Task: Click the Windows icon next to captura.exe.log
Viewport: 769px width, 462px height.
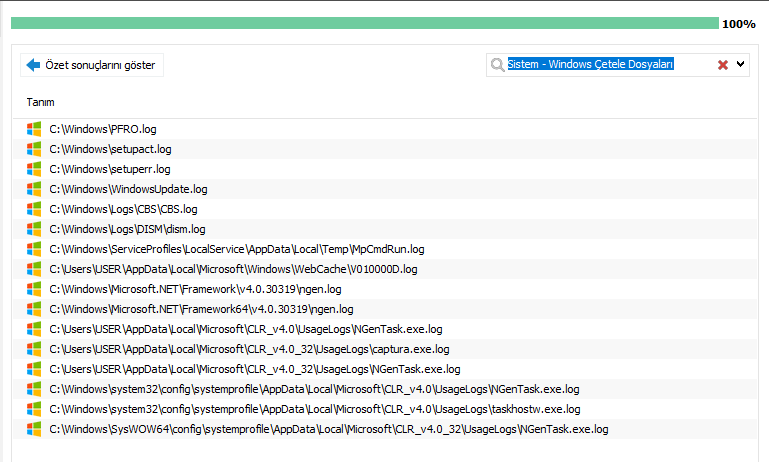Action: pos(34,349)
